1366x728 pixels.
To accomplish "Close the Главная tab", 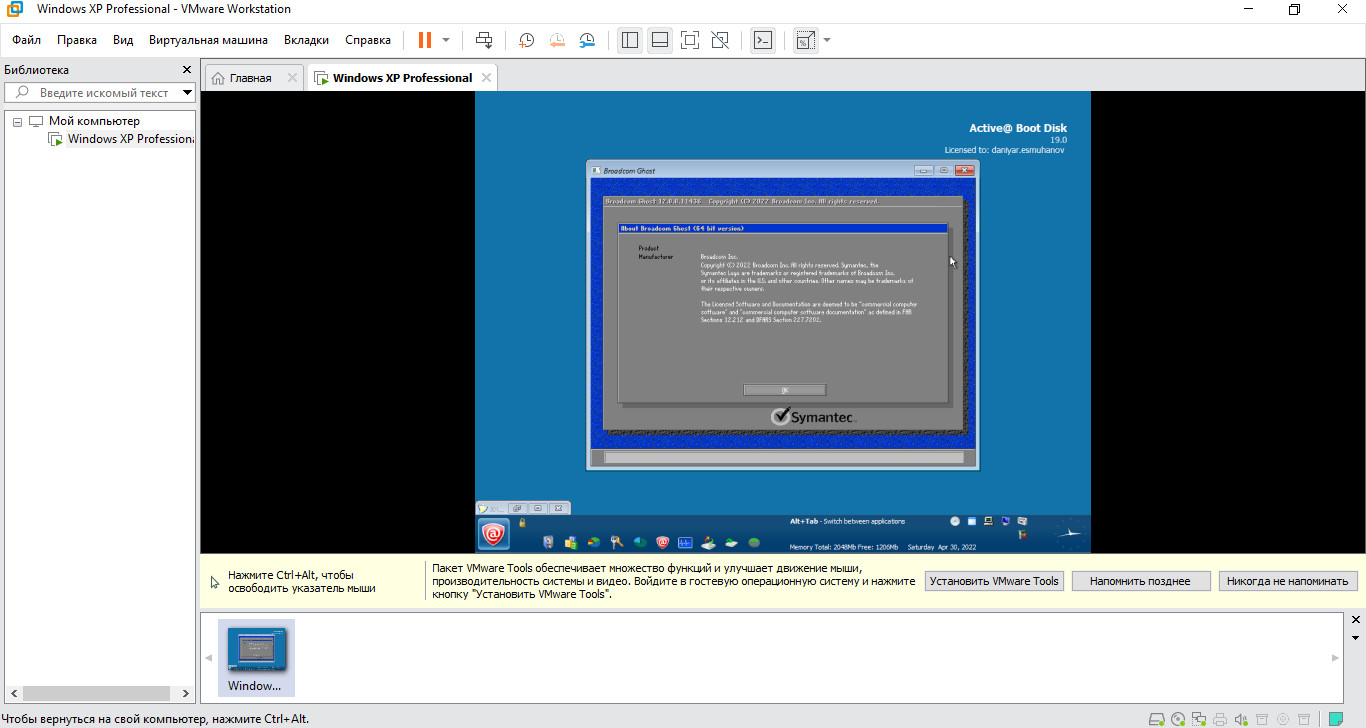I will tap(292, 77).
